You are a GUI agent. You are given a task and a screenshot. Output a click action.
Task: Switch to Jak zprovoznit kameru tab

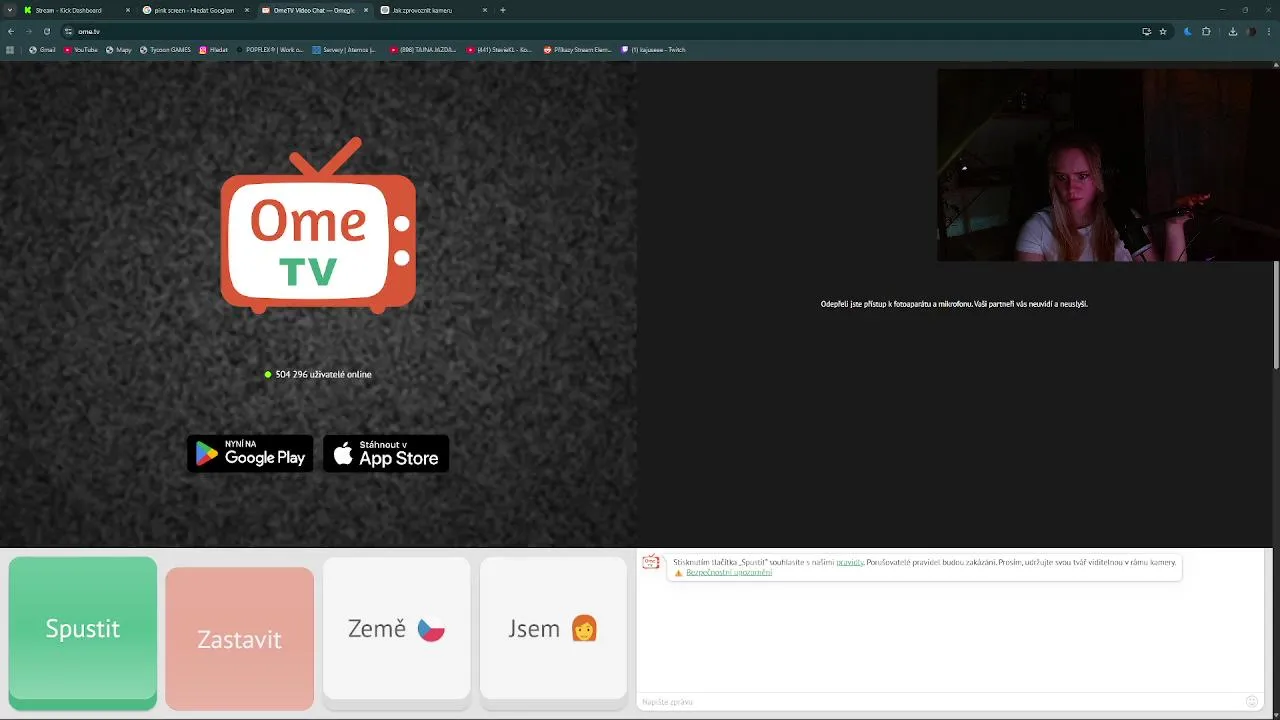coord(432,10)
